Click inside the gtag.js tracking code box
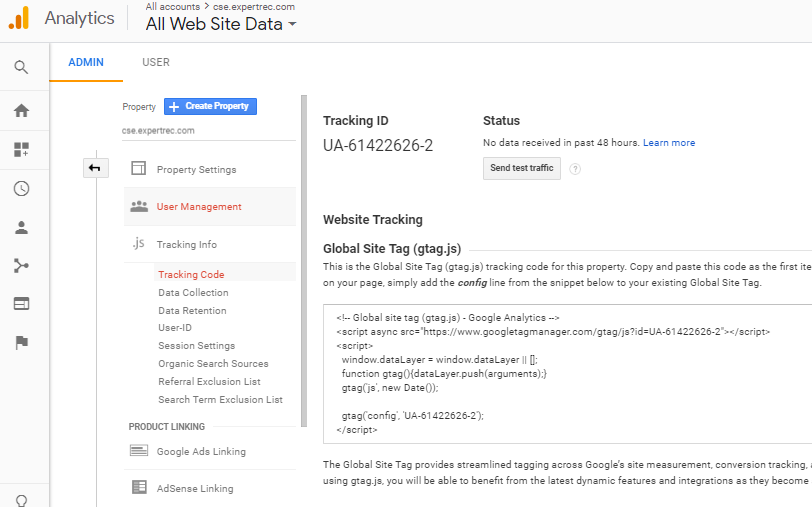812x507 pixels. click(567, 374)
